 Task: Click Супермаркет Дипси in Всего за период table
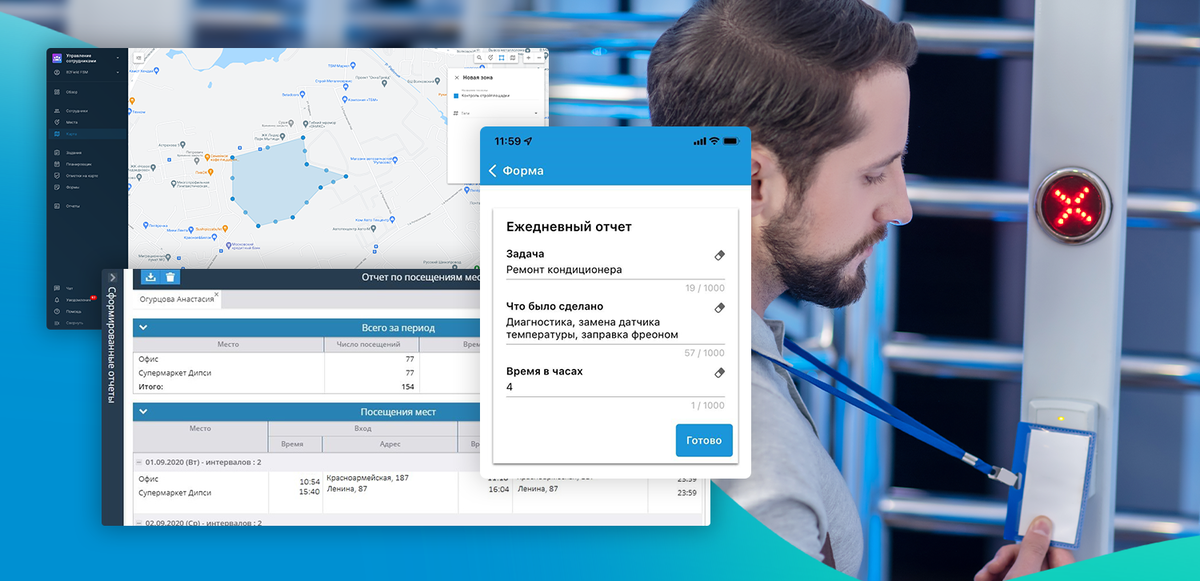tap(175, 372)
